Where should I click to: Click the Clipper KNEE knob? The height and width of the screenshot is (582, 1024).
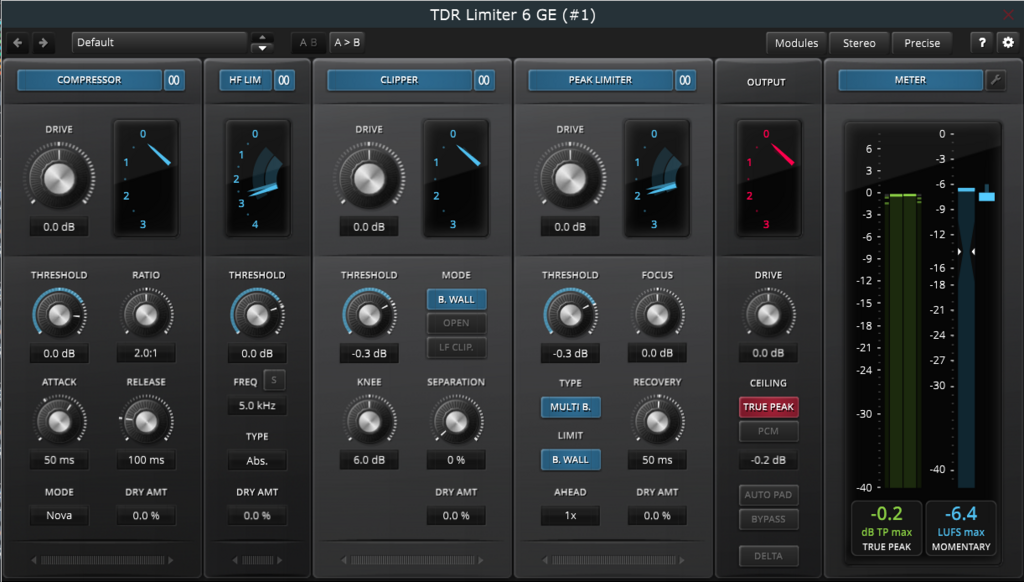click(369, 422)
